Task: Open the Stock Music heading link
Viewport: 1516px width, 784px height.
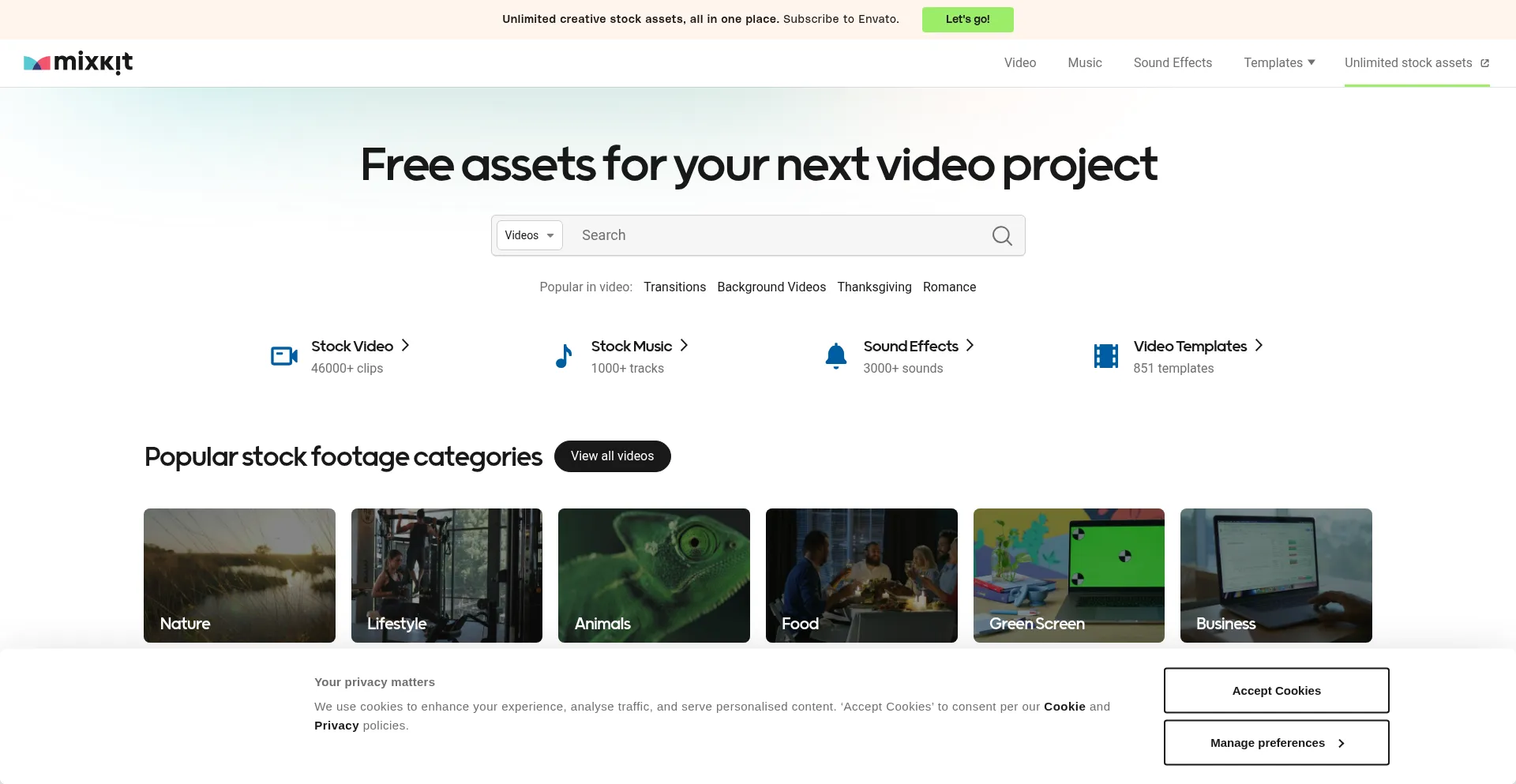Action: tap(632, 346)
